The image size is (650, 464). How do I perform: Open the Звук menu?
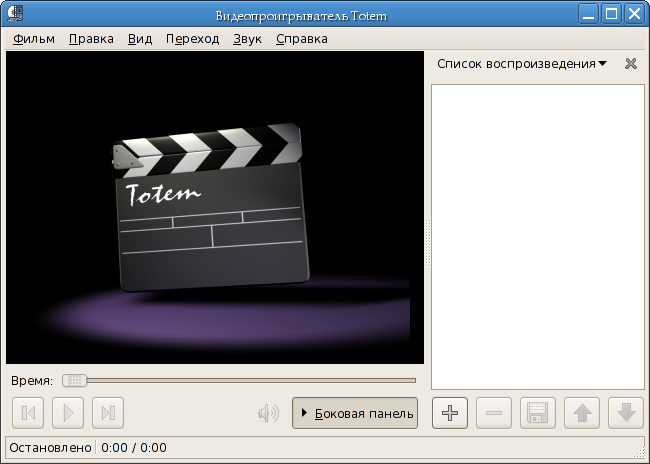pyautogui.click(x=247, y=39)
